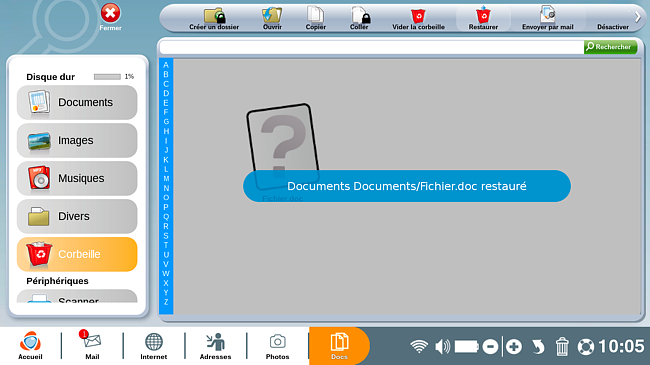Click the Créer un dossier toolbar icon
650x365 pixels.
point(214,19)
